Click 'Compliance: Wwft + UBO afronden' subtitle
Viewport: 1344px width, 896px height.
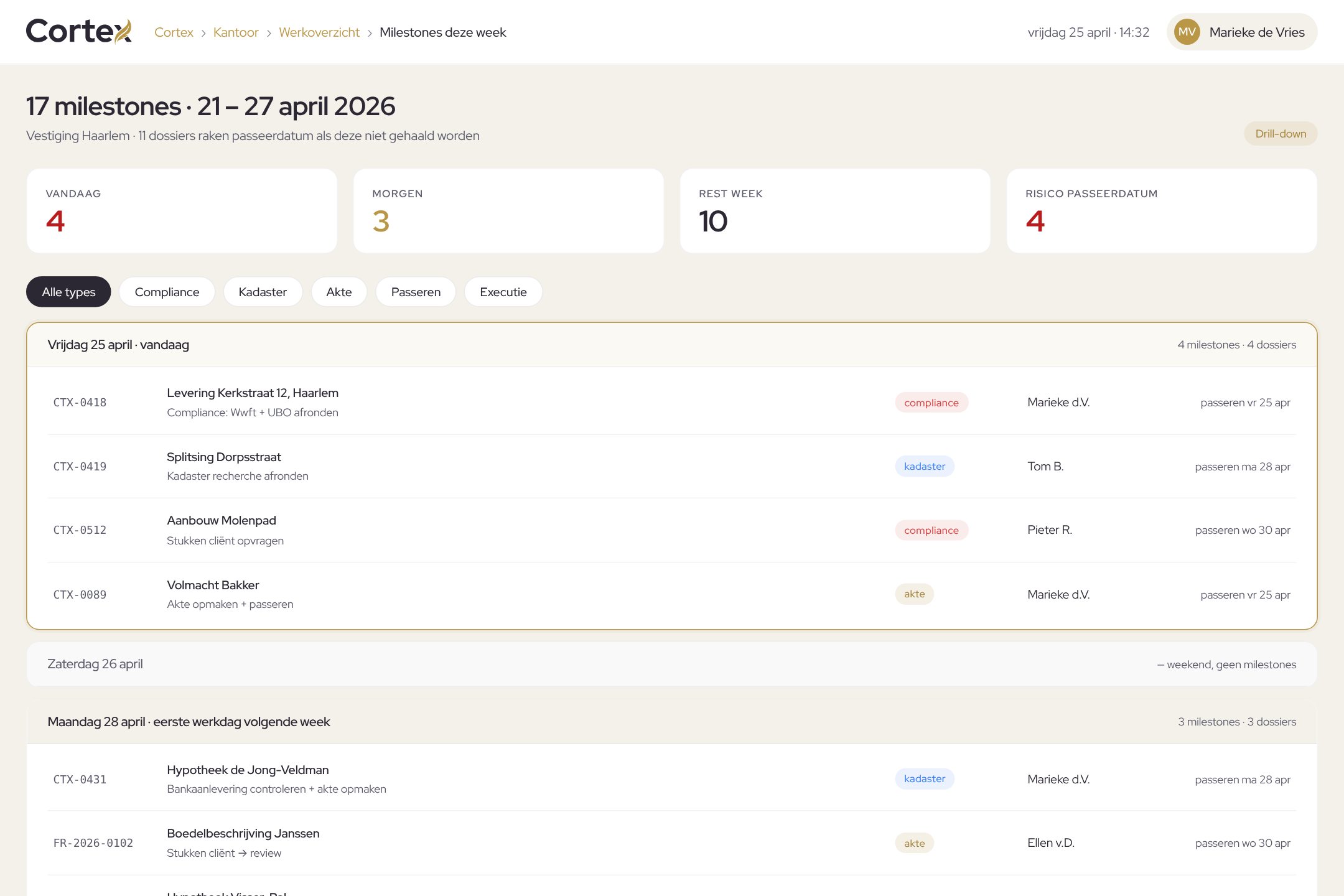pos(253,413)
